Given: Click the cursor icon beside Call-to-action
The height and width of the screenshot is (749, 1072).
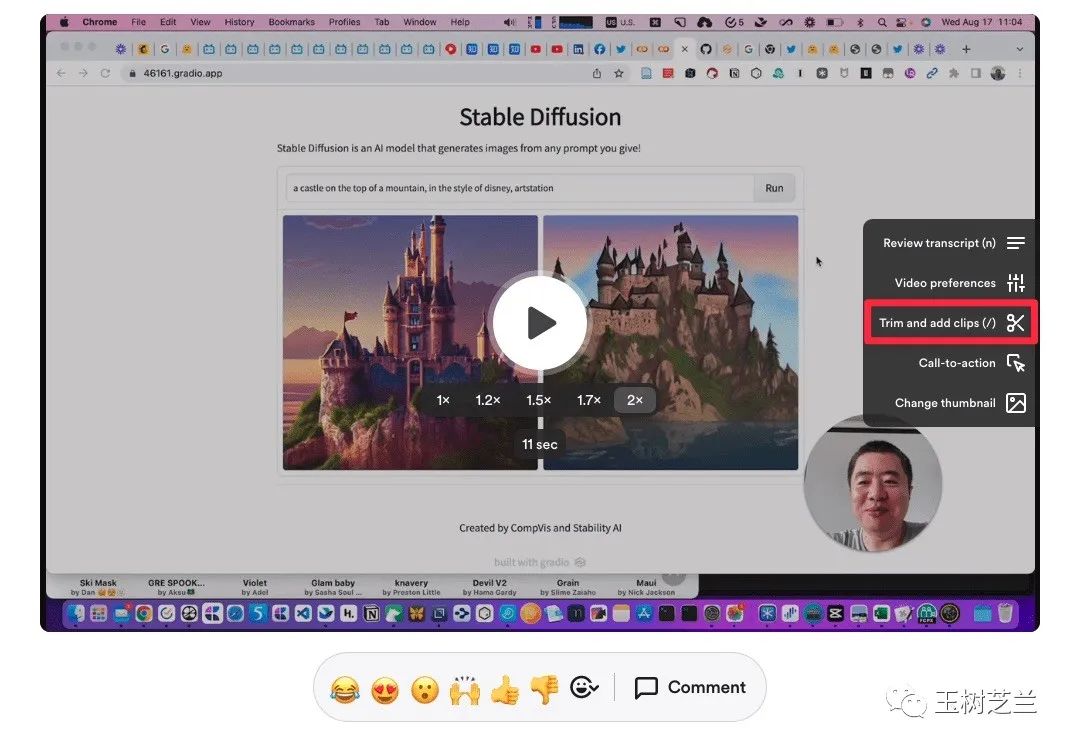Looking at the screenshot, I should pyautogui.click(x=1016, y=363).
